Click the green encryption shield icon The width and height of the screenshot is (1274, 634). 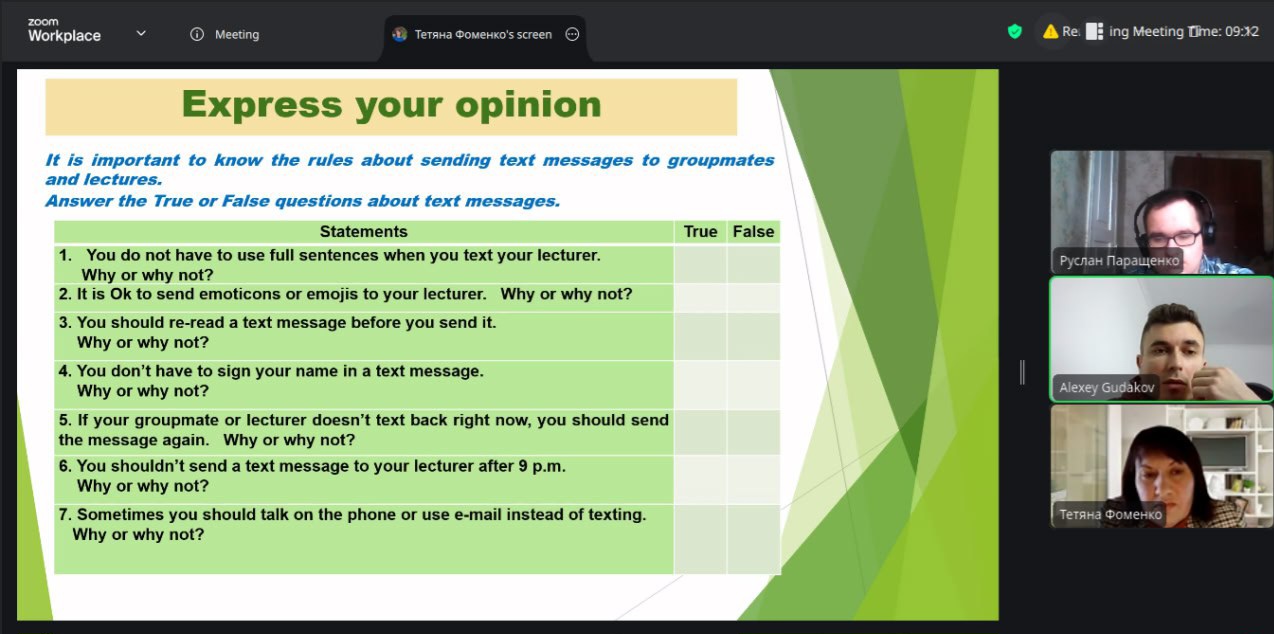click(1015, 31)
